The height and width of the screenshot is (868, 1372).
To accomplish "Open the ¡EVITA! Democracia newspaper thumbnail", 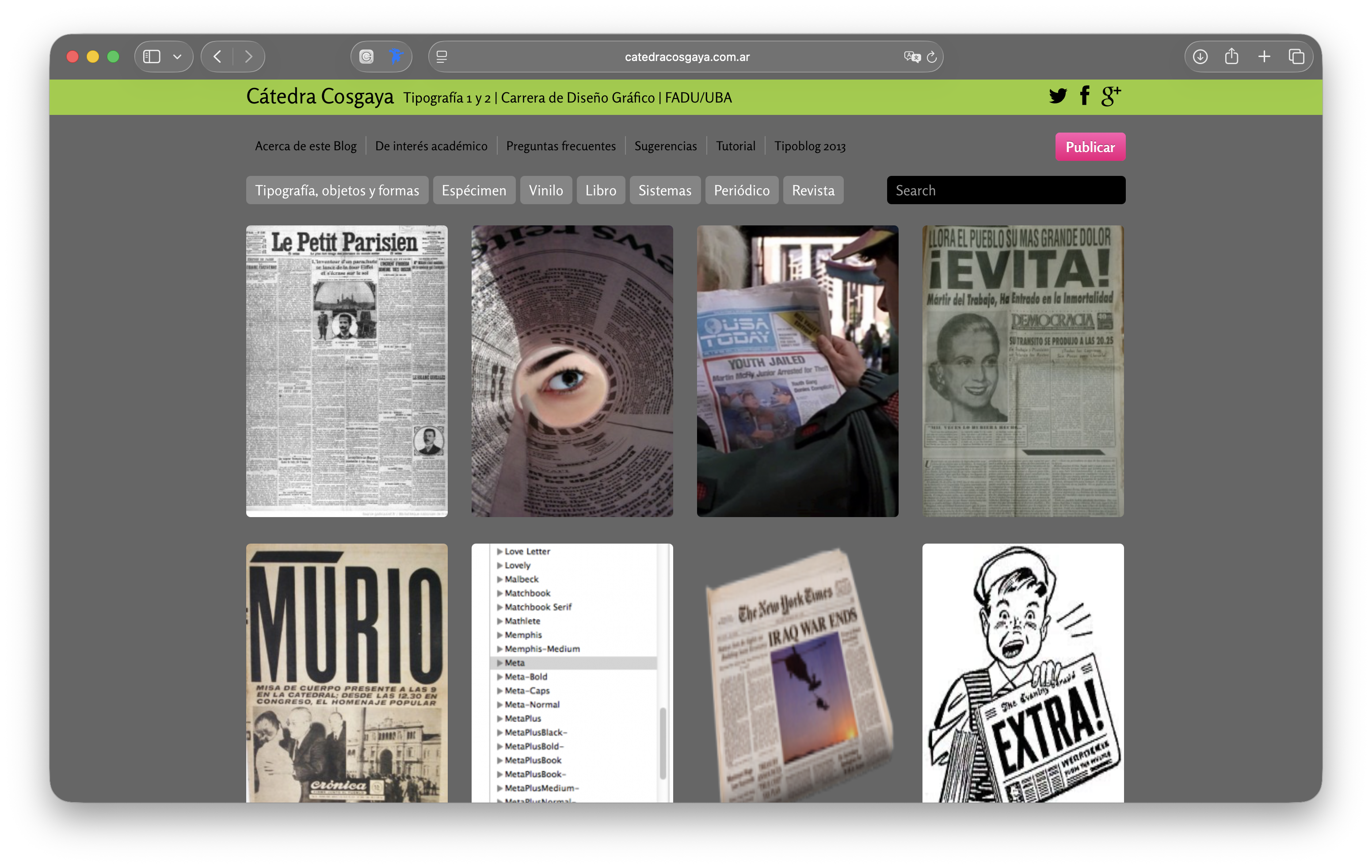I will click(1023, 371).
